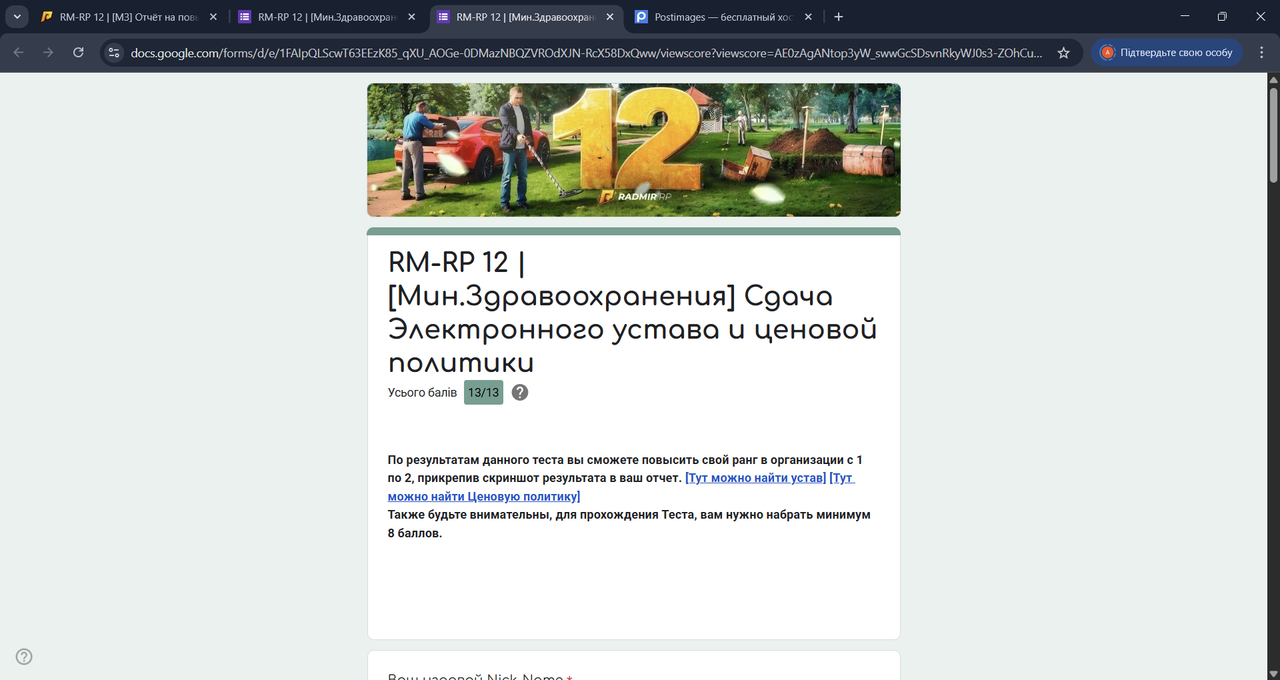
Task: Click Підтвердьте свою особу profile button
Action: 1167,52
